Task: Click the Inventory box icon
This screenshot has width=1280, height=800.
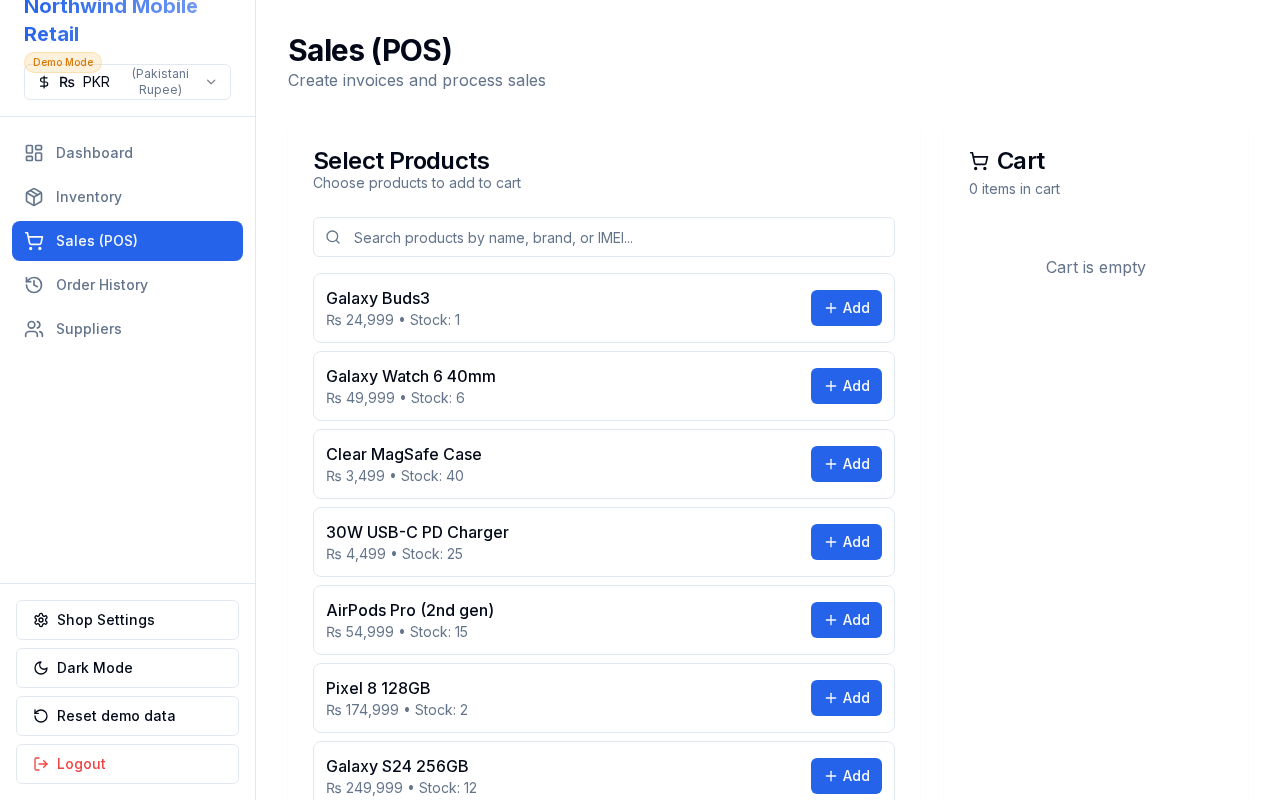Action: (x=34, y=197)
